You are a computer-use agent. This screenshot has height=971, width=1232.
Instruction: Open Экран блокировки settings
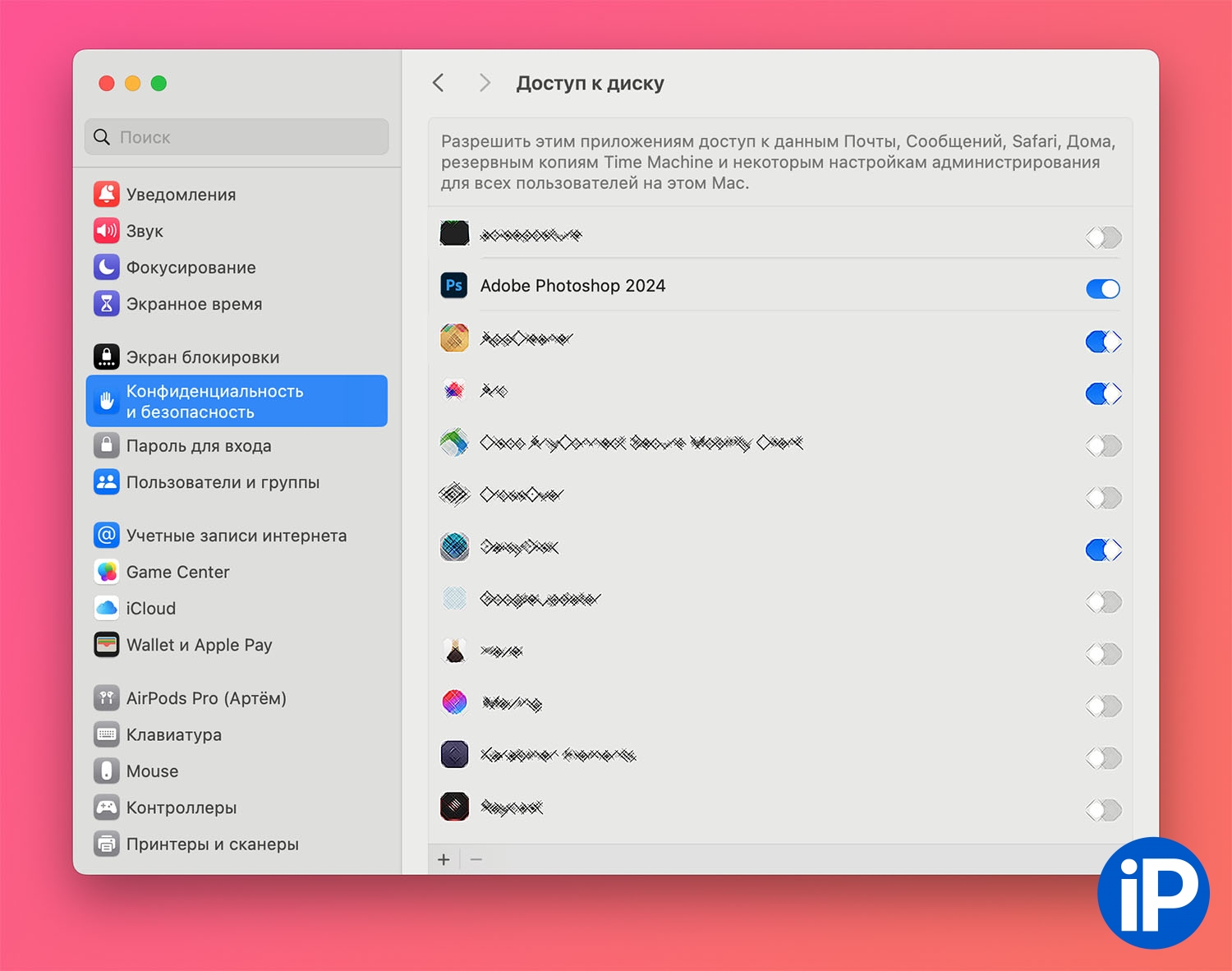[202, 357]
